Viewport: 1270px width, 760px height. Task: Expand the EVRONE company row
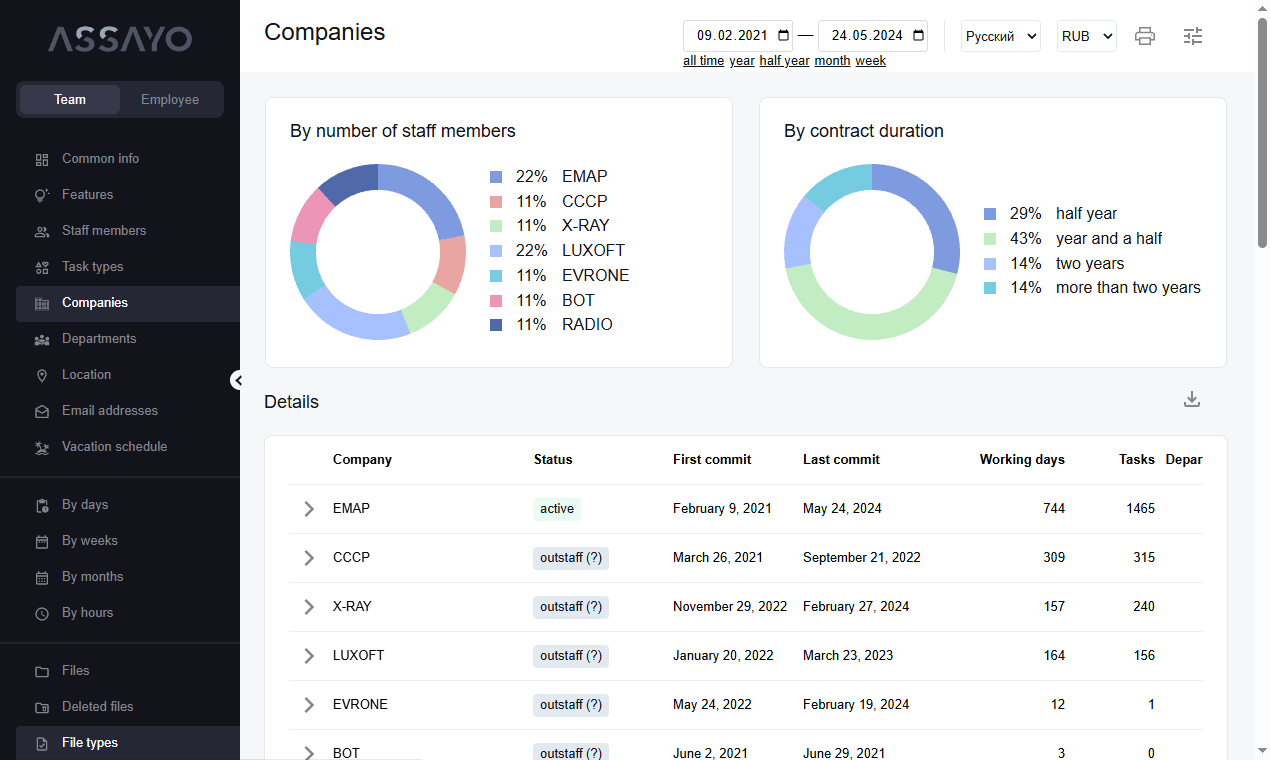pyautogui.click(x=309, y=705)
